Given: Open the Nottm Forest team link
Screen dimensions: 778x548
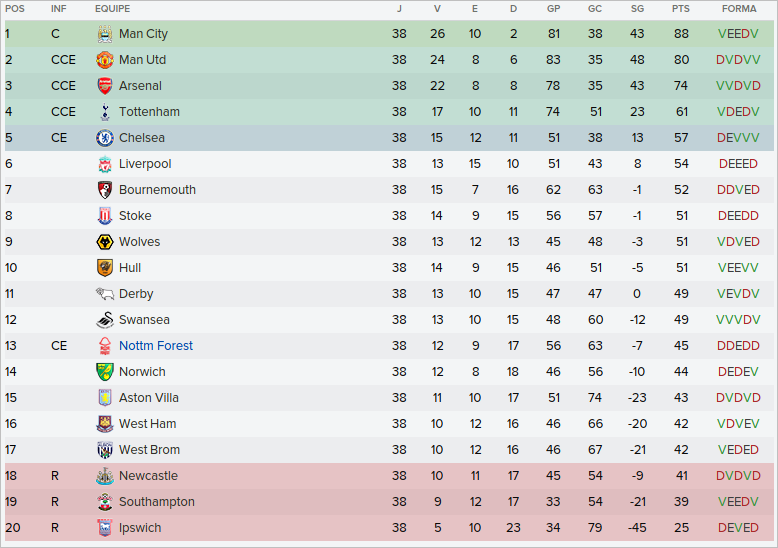Looking at the screenshot, I should [x=156, y=346].
